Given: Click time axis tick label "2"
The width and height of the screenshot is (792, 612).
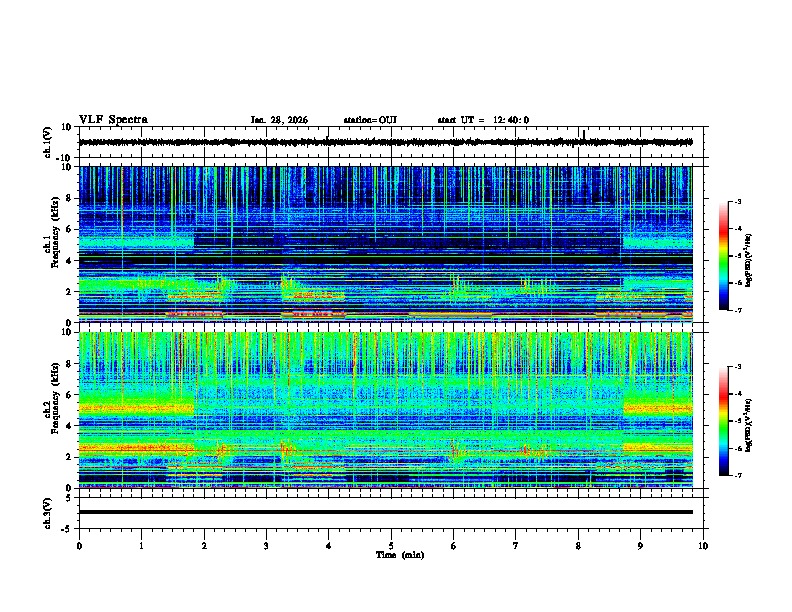Looking at the screenshot, I should tap(204, 546).
